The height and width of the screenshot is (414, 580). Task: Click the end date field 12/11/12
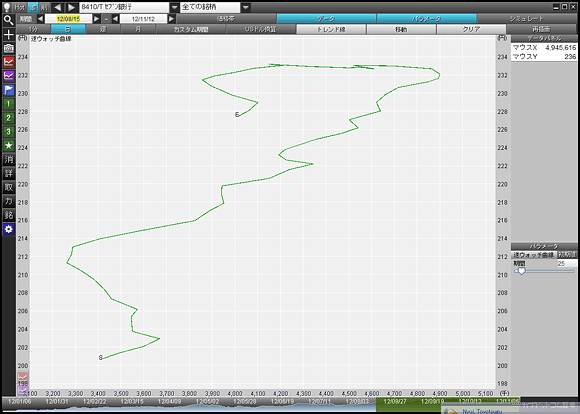(144, 19)
